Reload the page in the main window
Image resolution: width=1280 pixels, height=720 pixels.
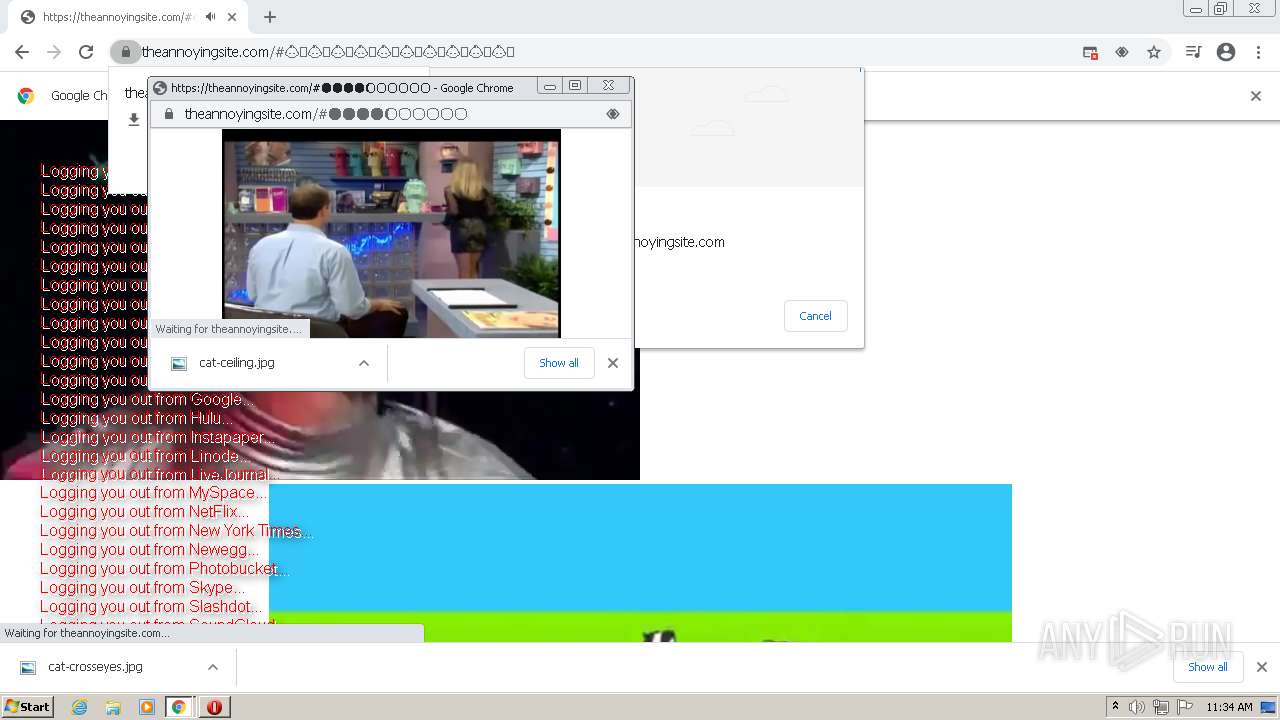pyautogui.click(x=86, y=52)
